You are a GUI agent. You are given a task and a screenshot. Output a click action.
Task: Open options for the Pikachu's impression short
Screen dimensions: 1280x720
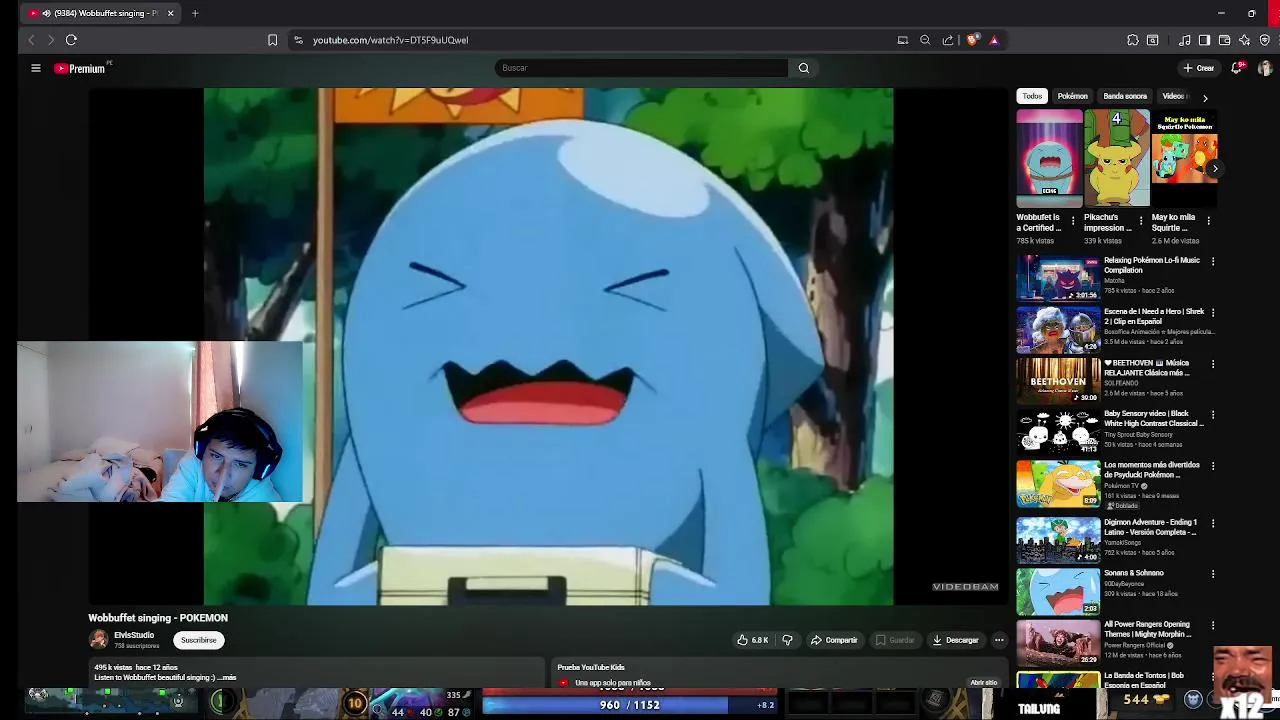(x=1141, y=221)
